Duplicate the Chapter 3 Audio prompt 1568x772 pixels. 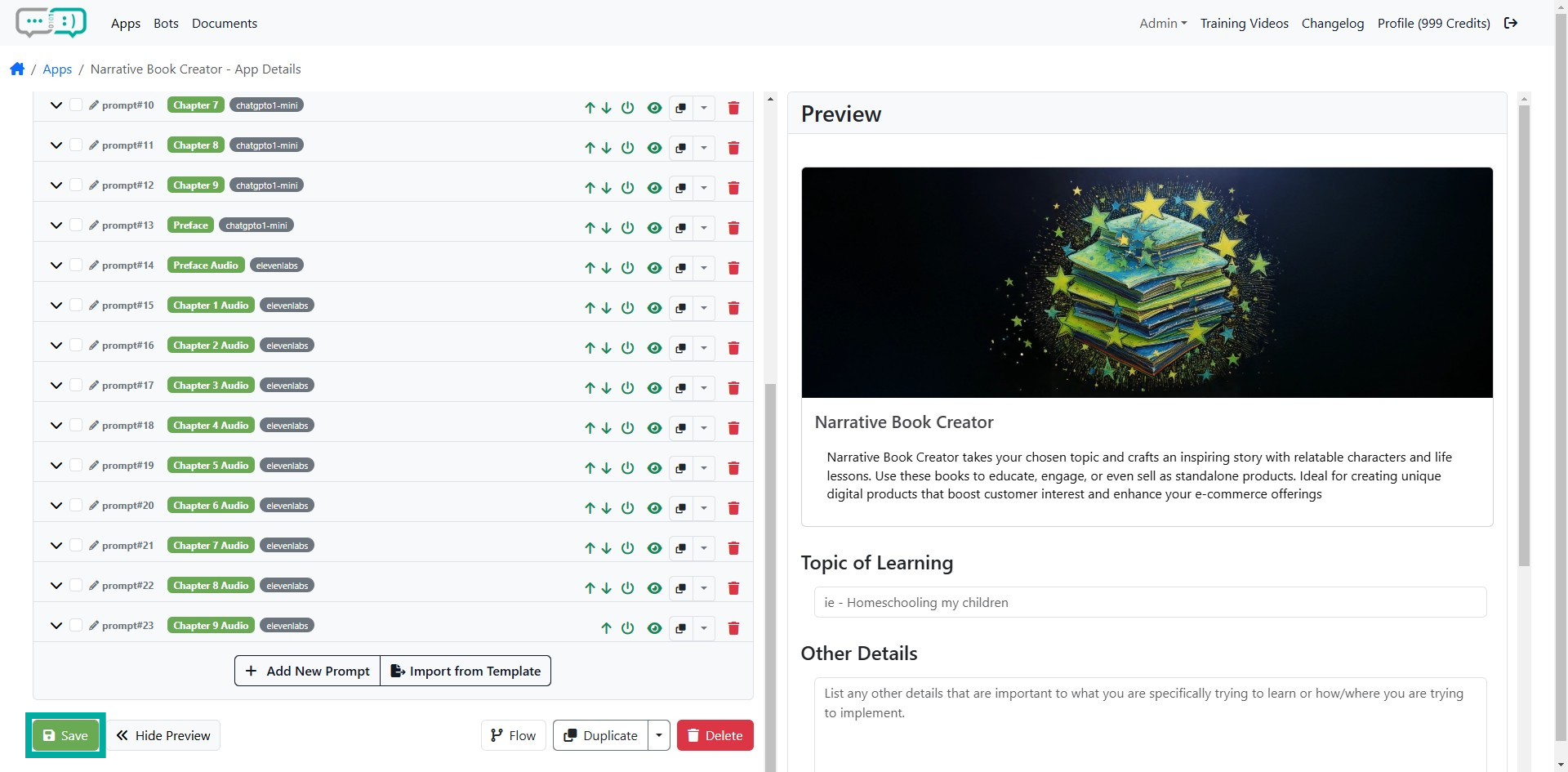pos(680,388)
